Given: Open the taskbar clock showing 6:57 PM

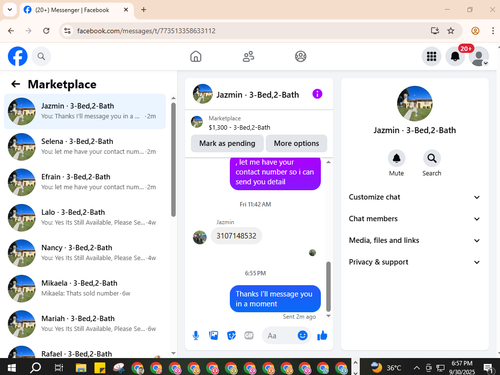Looking at the screenshot, I should point(462,368).
